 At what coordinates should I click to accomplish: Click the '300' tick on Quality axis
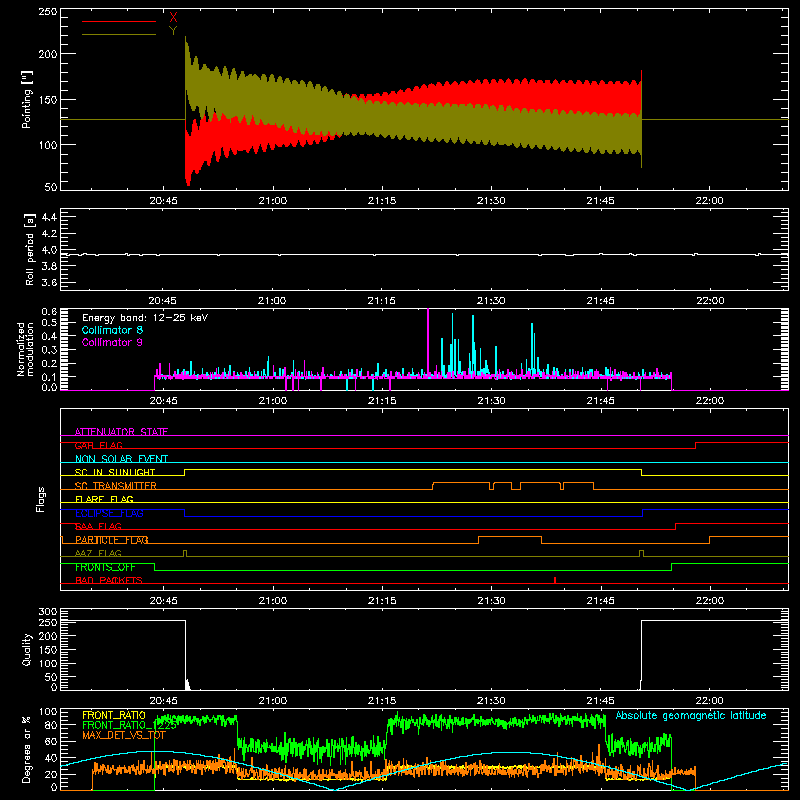[x=48, y=612]
